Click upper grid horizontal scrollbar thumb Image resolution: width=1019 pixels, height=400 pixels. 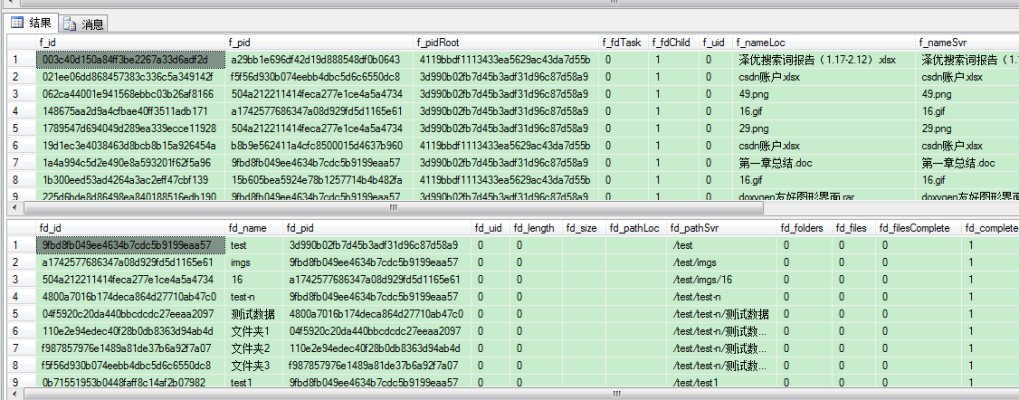tap(393, 208)
